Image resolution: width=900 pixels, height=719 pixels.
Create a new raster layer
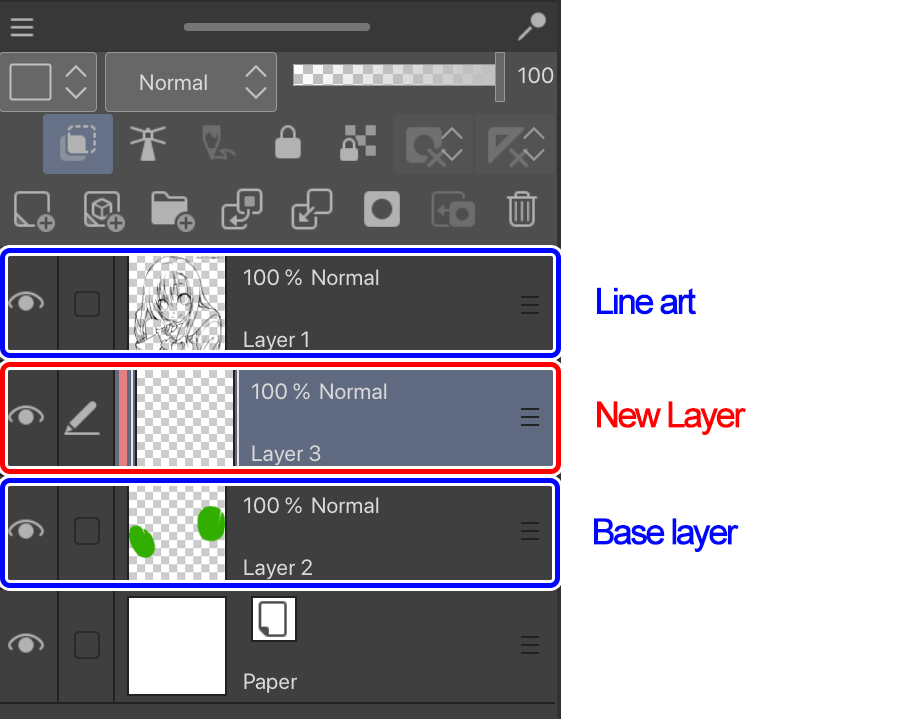[x=34, y=211]
